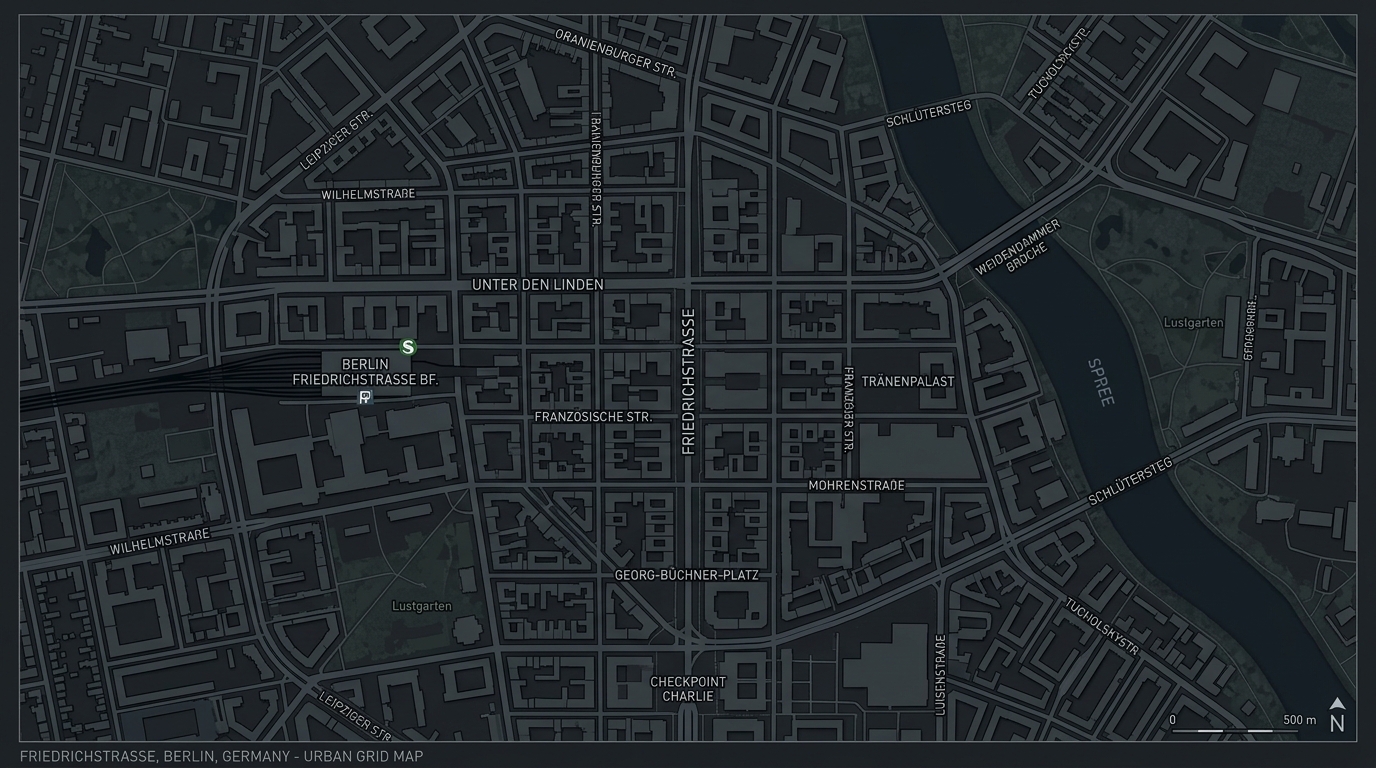Select the SPREE river label

click(x=1100, y=382)
